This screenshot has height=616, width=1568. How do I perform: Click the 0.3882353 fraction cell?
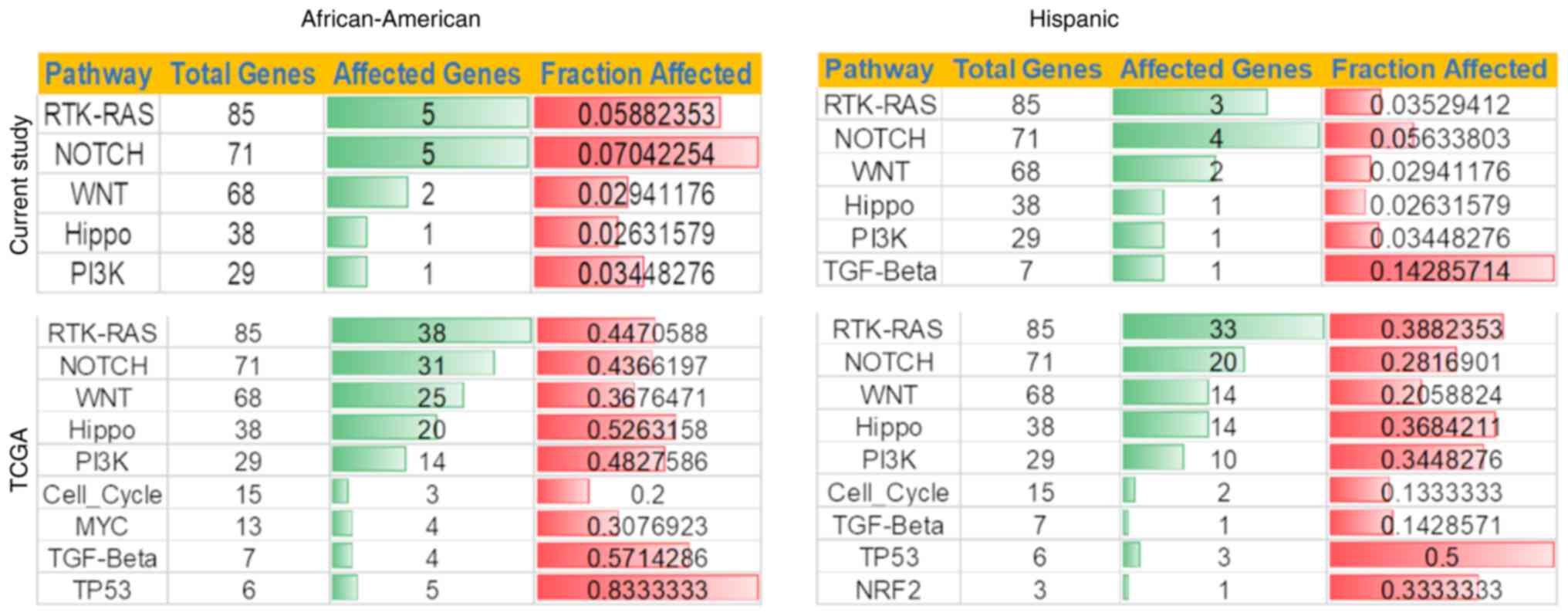click(x=1441, y=329)
